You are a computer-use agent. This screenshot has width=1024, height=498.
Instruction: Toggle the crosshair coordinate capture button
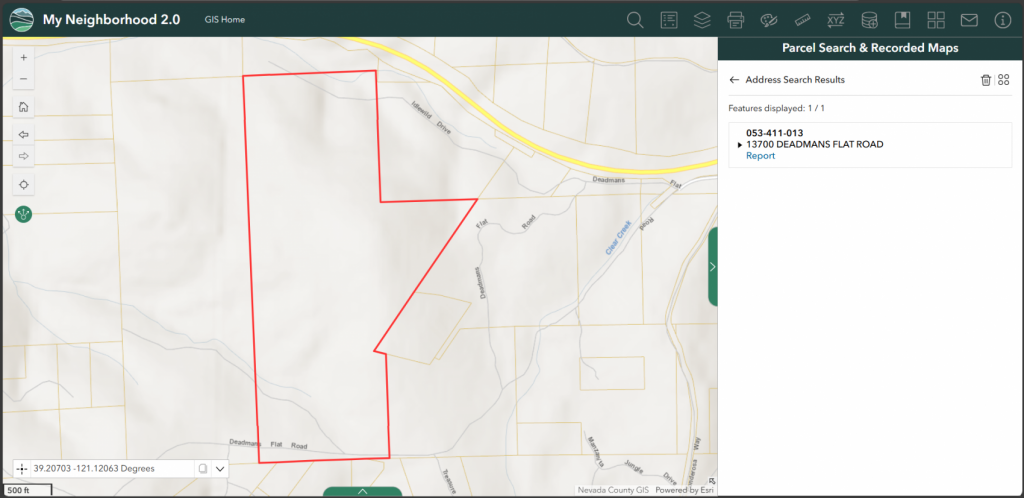23,468
